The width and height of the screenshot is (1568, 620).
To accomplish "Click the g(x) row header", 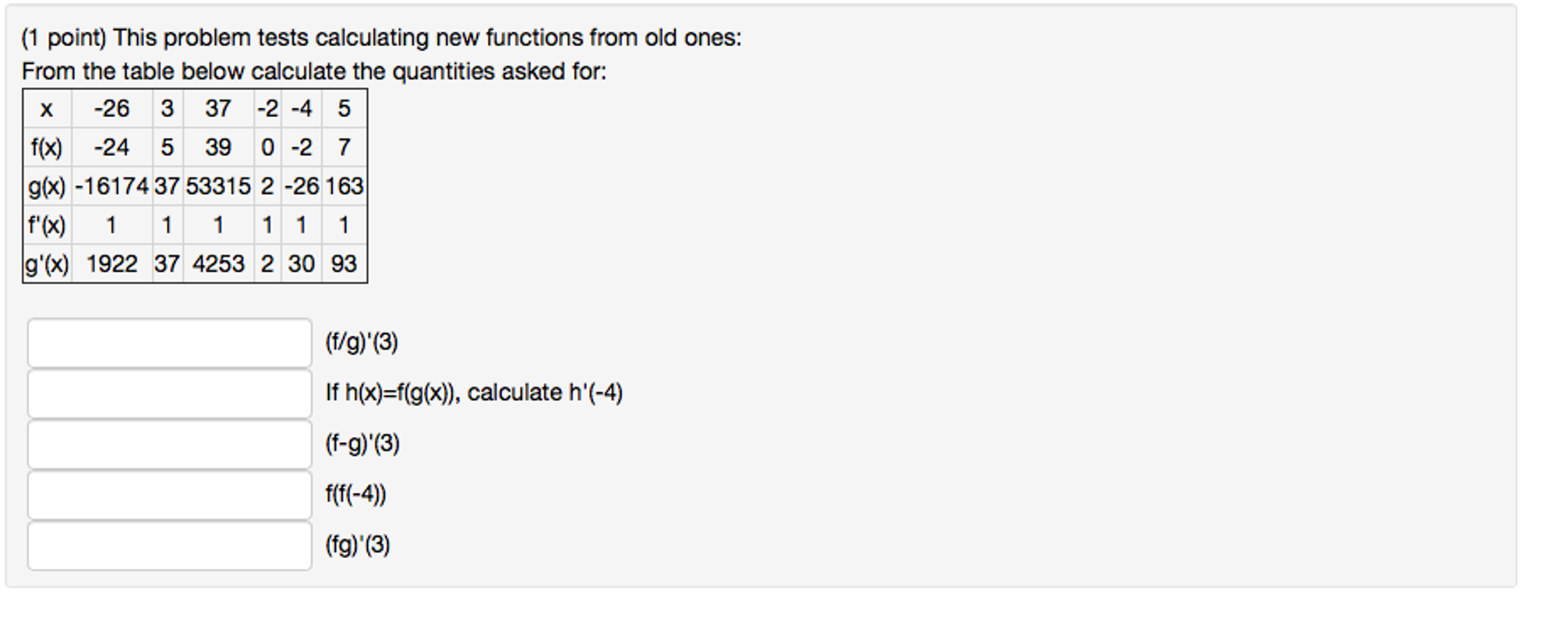I will [46, 185].
